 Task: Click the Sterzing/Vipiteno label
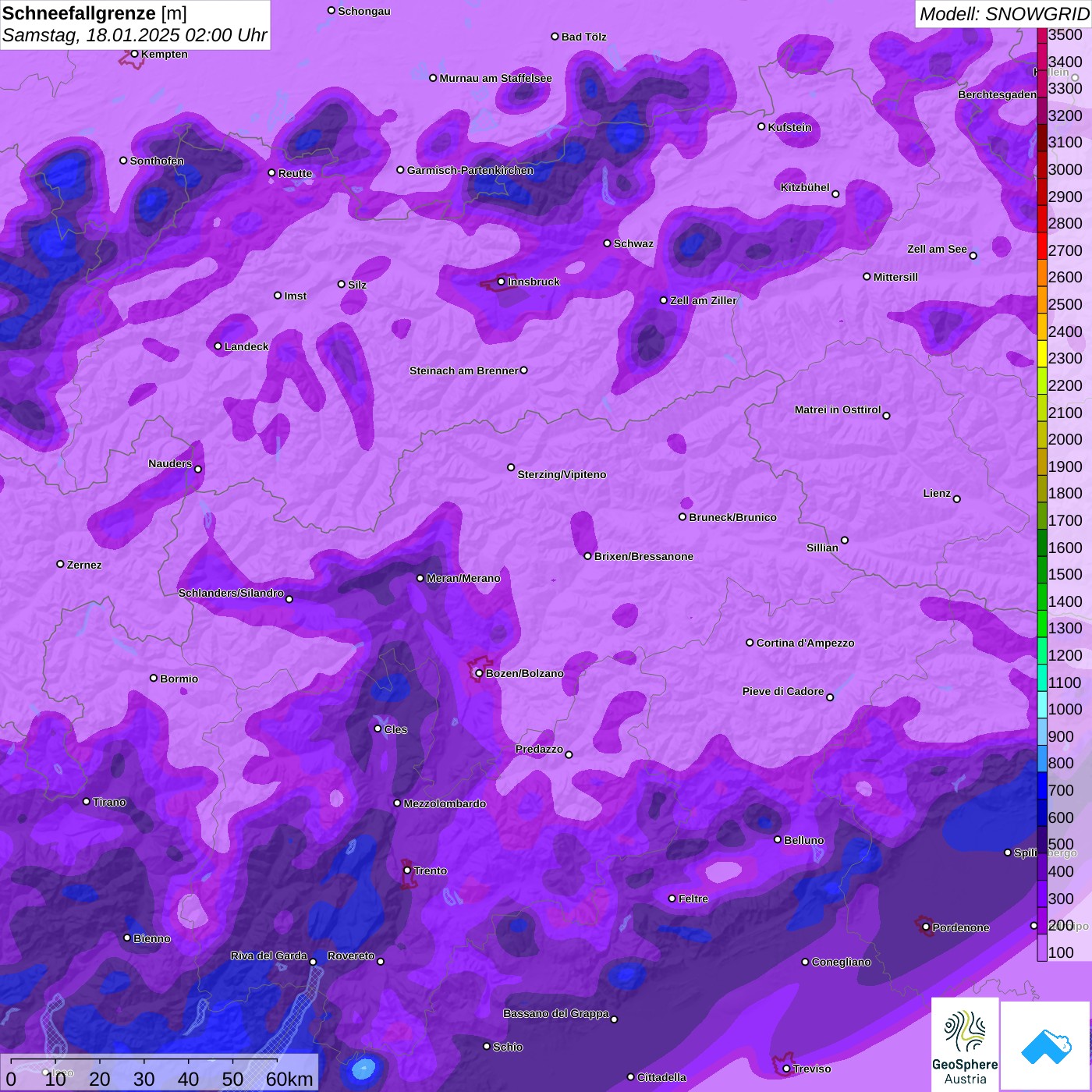[562, 474]
